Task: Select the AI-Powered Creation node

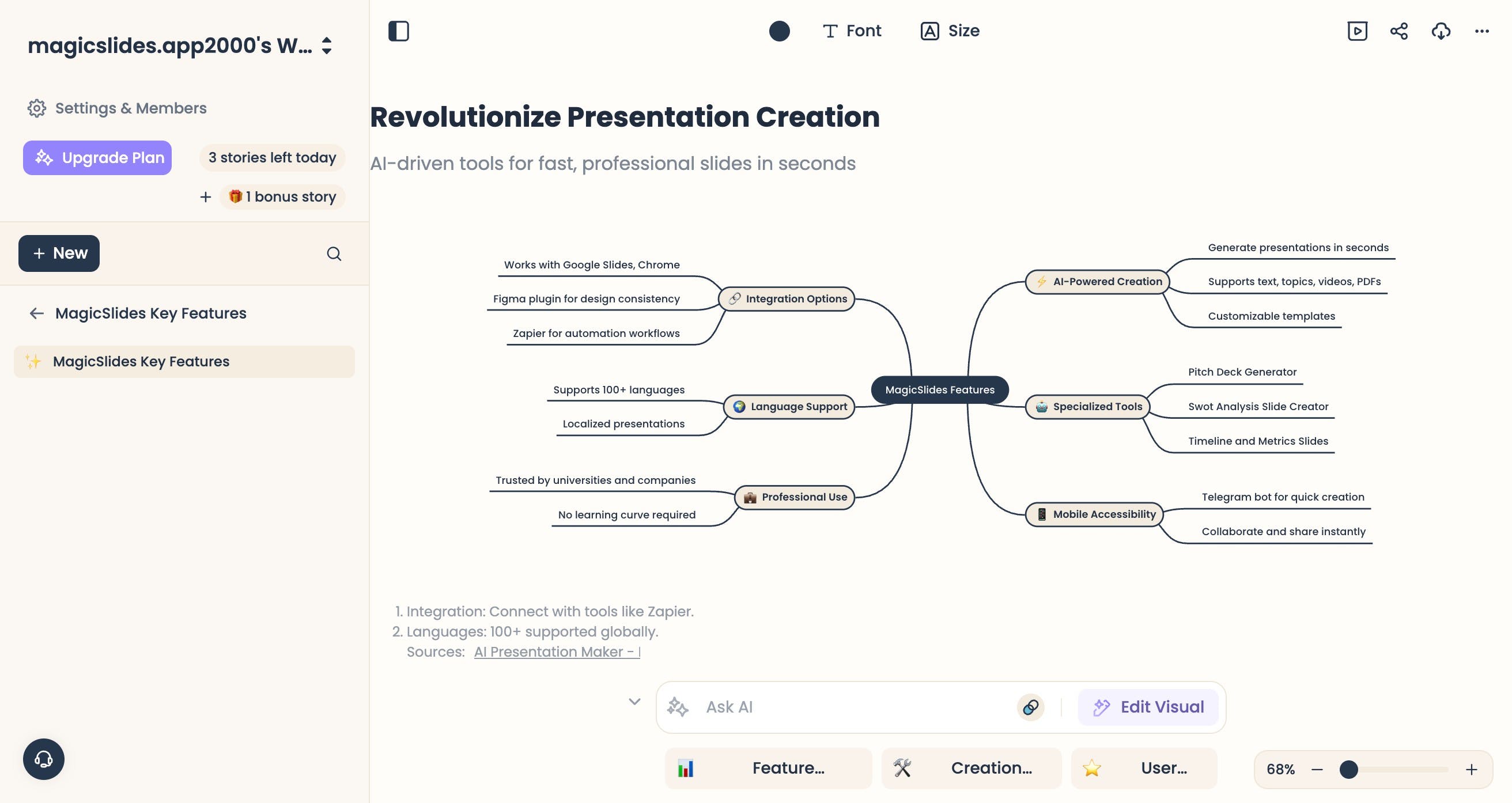Action: (x=1097, y=281)
